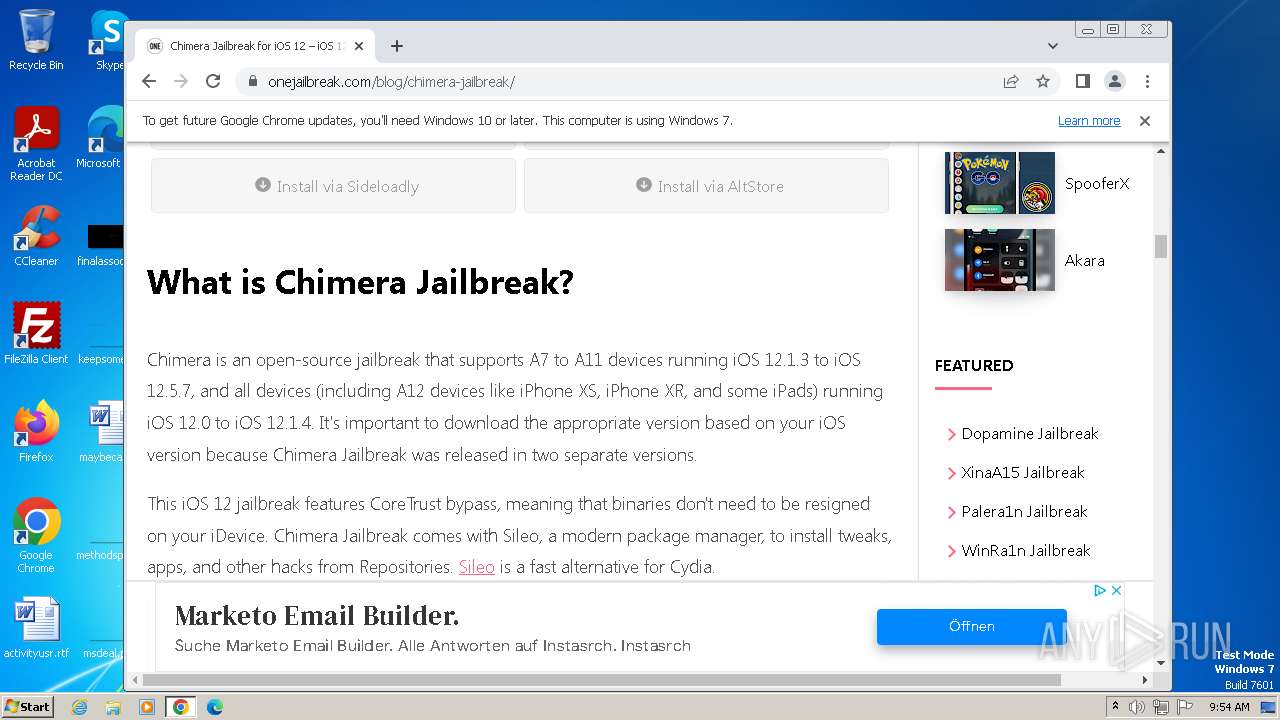Follow the Sileo hyperlink
Screen dimensions: 1280x720
point(476,567)
